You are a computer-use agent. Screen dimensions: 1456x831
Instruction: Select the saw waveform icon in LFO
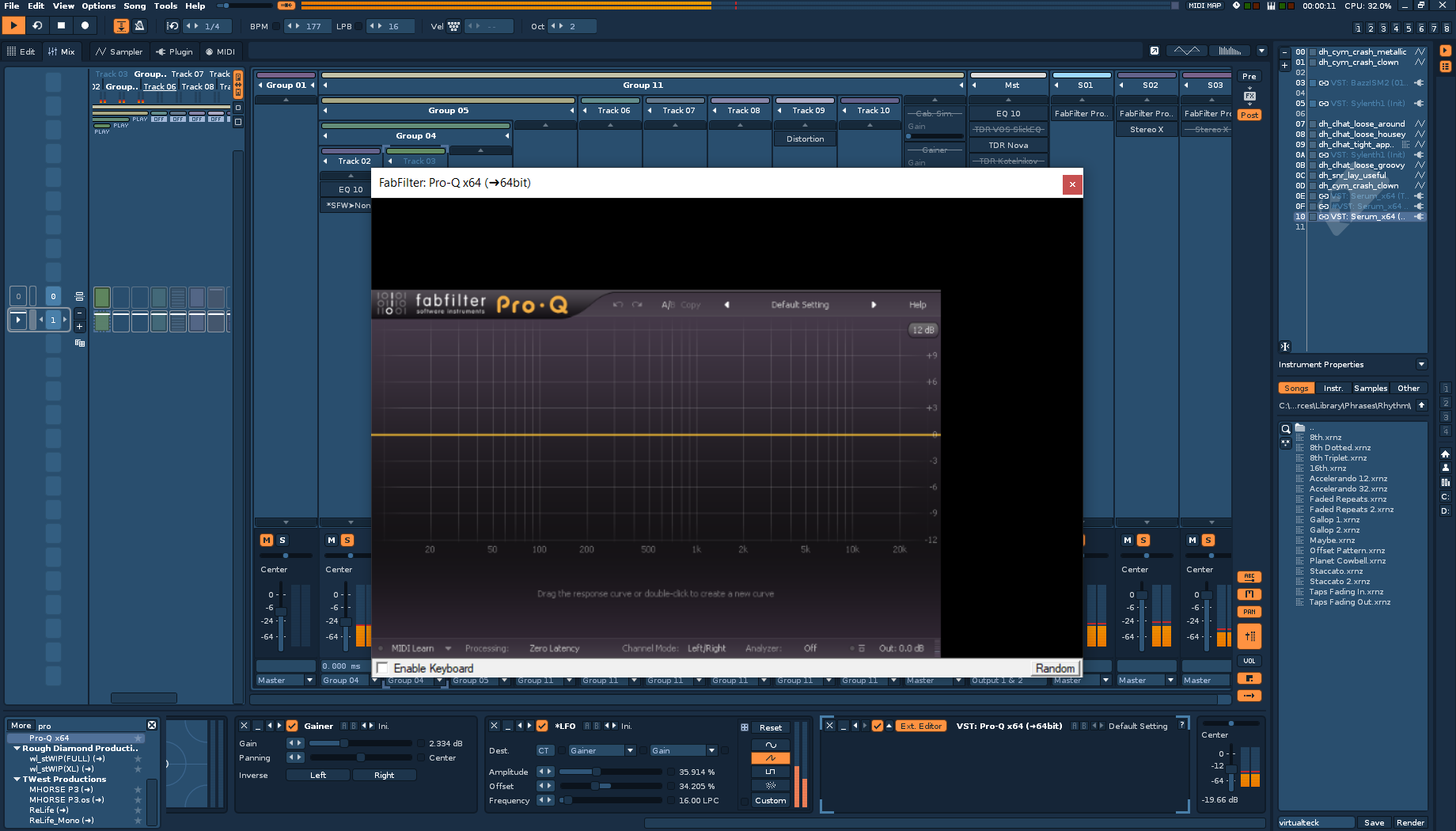click(771, 758)
